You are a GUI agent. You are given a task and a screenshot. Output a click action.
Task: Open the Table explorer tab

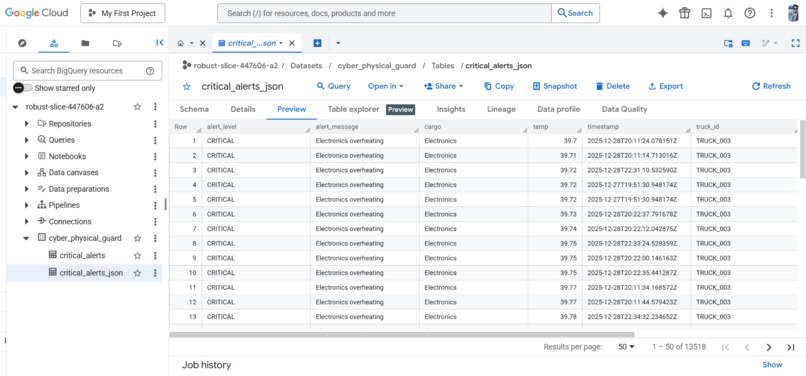point(354,109)
